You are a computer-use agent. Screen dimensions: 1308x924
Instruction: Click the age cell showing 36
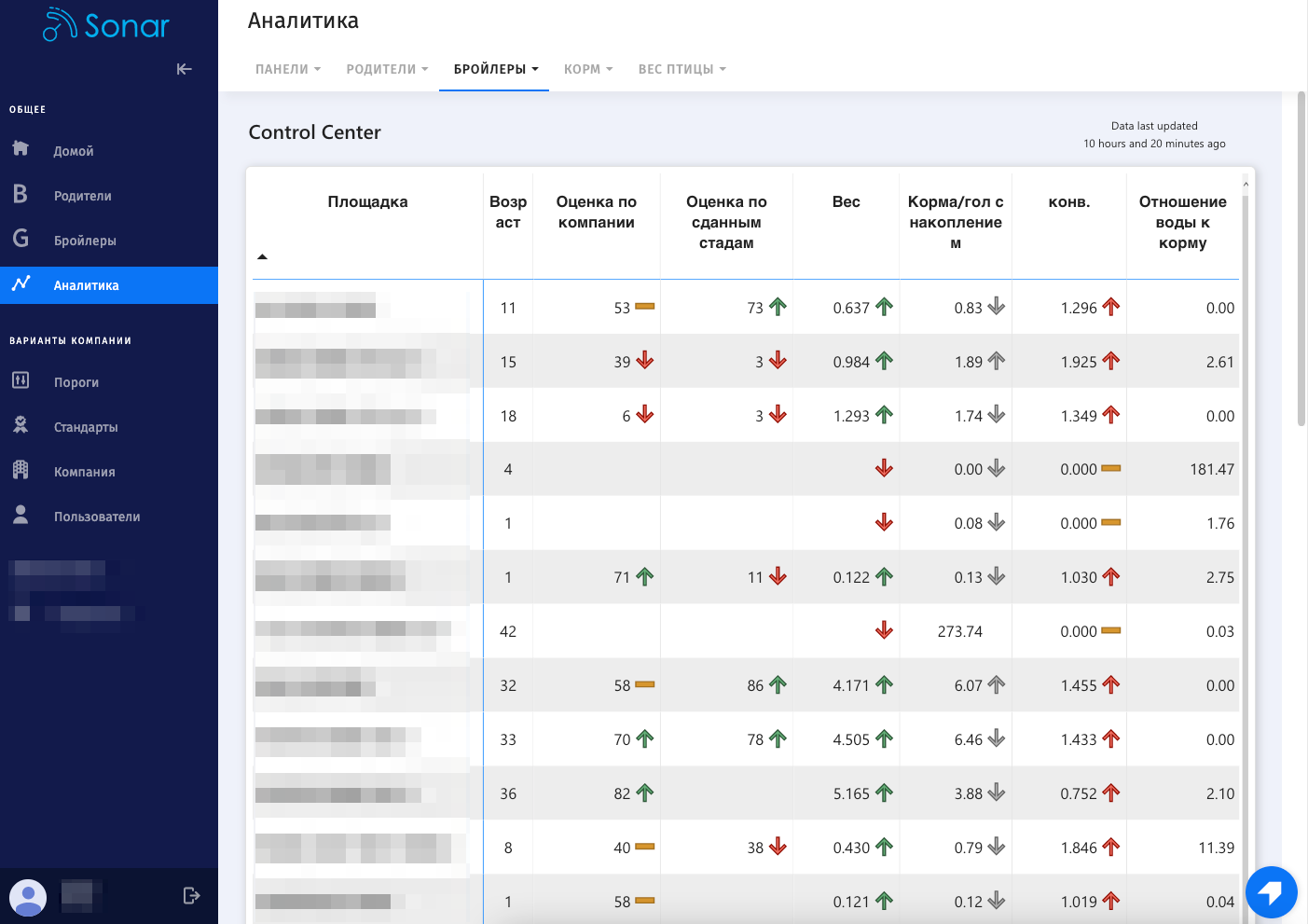coord(508,793)
